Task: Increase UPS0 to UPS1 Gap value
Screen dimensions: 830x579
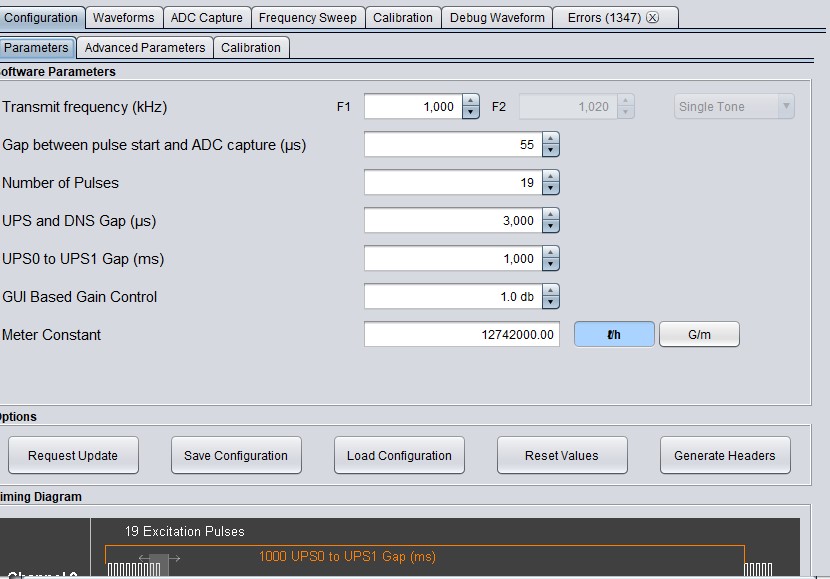Action: click(x=551, y=252)
